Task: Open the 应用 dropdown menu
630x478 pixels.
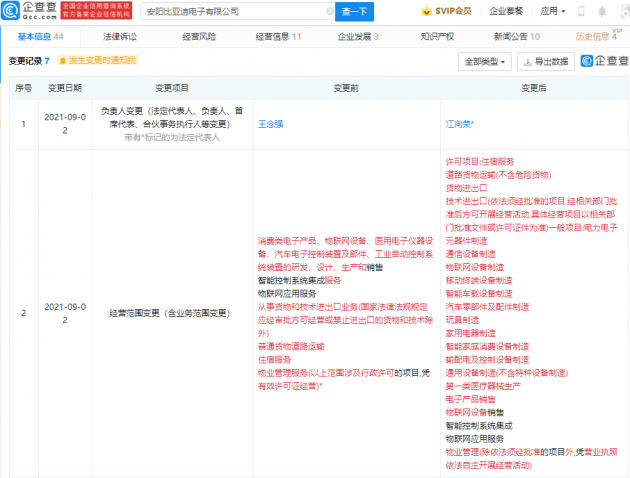Action: click(x=552, y=11)
